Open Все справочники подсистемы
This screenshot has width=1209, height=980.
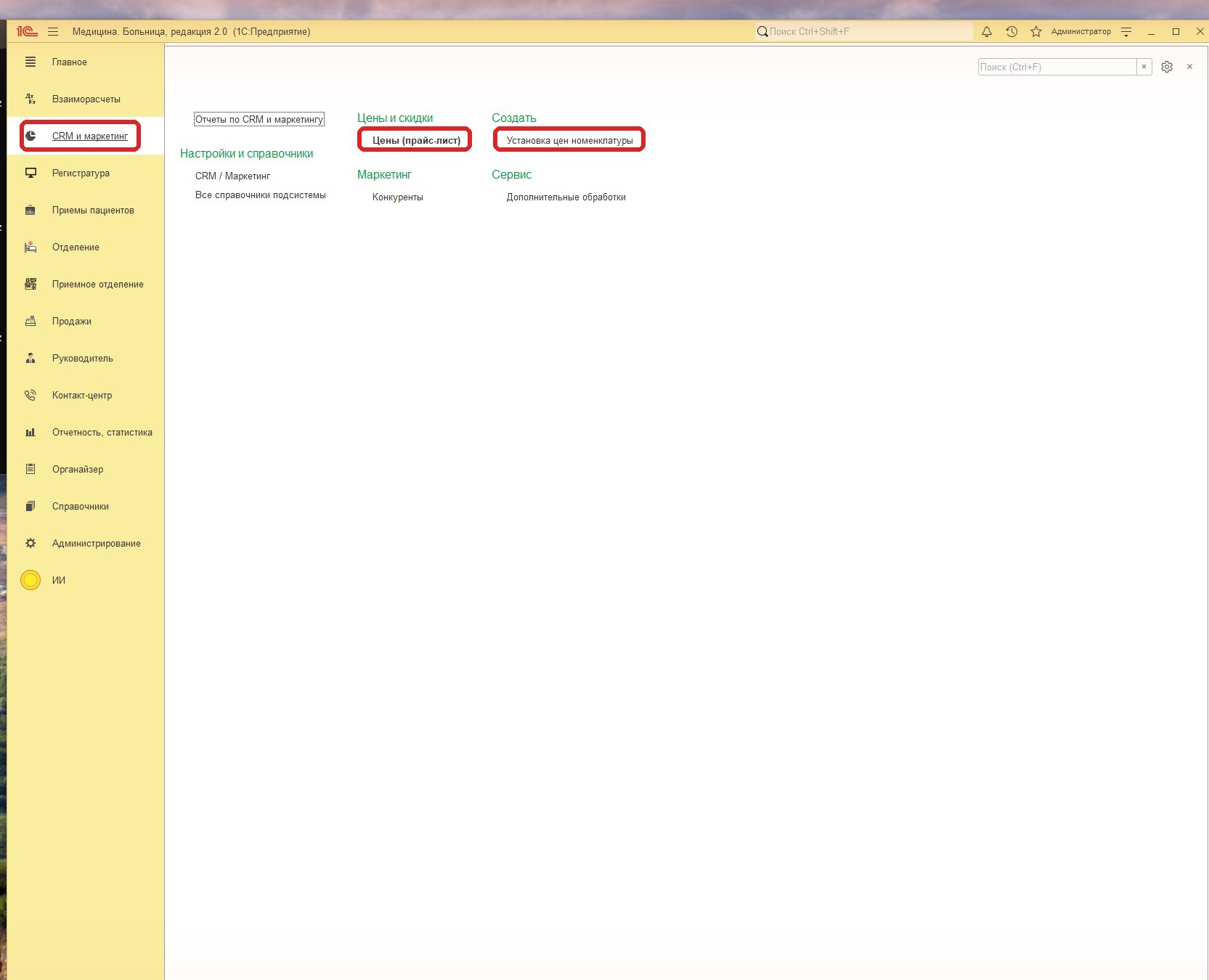coord(261,195)
